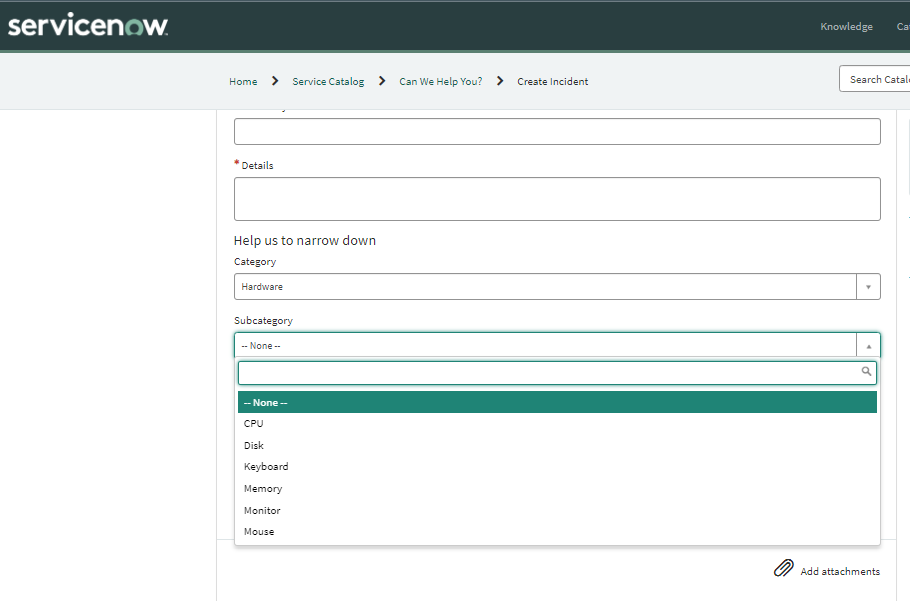Screen dimensions: 910x601
Task: Navigate to Home via the breadcrumb
Action: [x=242, y=81]
